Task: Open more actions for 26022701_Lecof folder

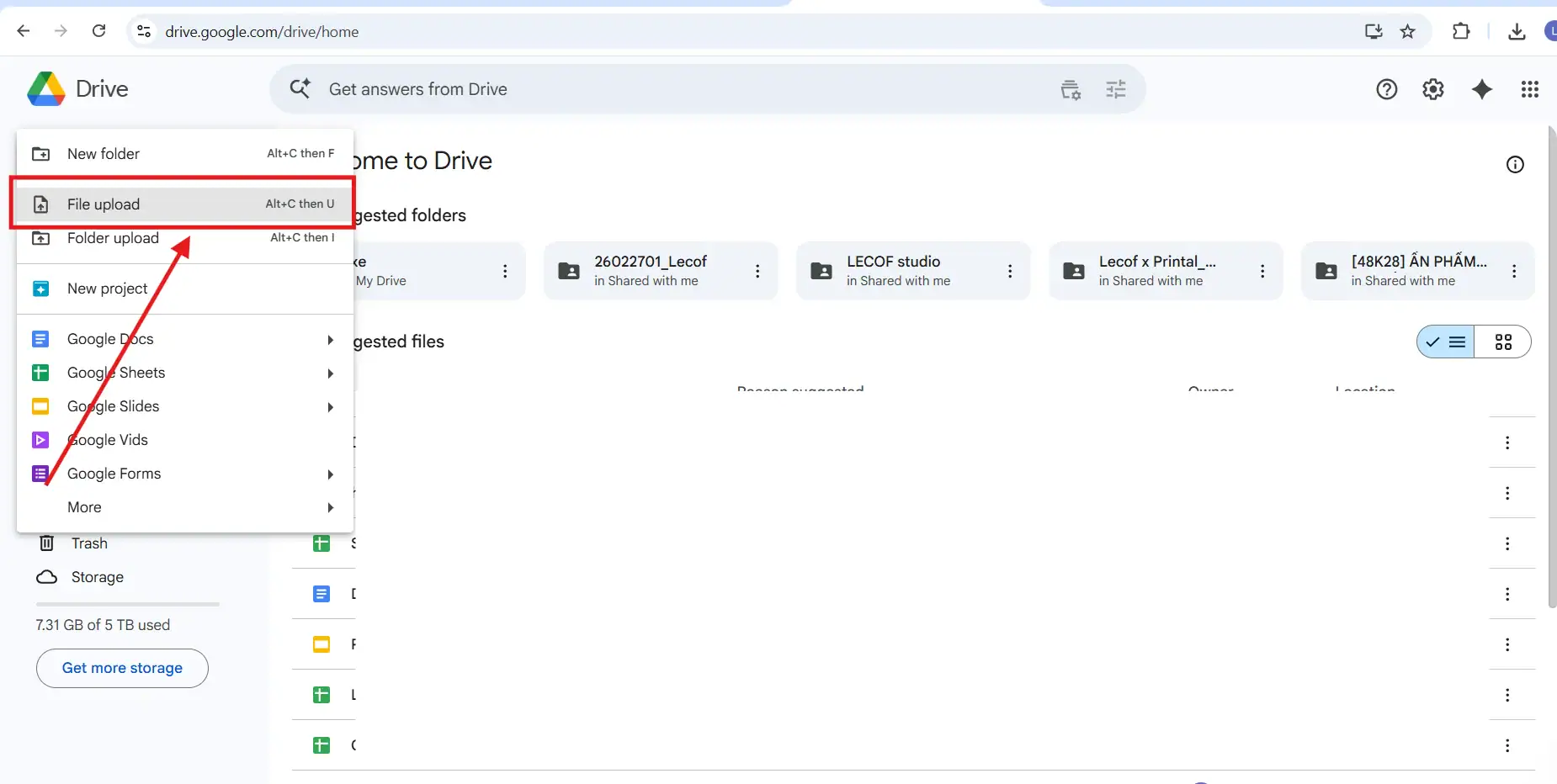Action: click(757, 271)
